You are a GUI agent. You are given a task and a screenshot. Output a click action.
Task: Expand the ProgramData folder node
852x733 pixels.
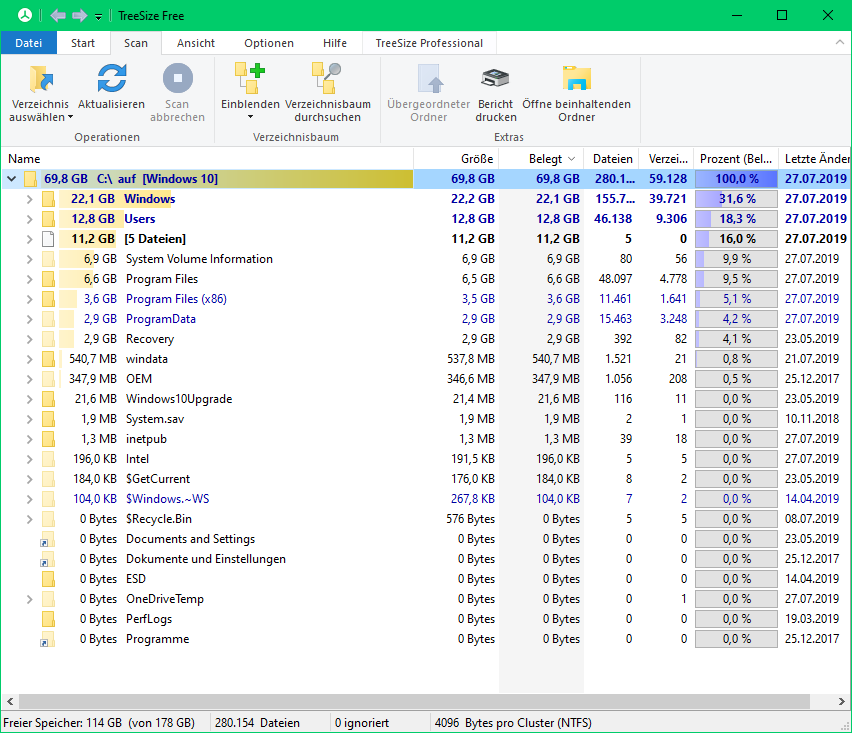tap(29, 319)
